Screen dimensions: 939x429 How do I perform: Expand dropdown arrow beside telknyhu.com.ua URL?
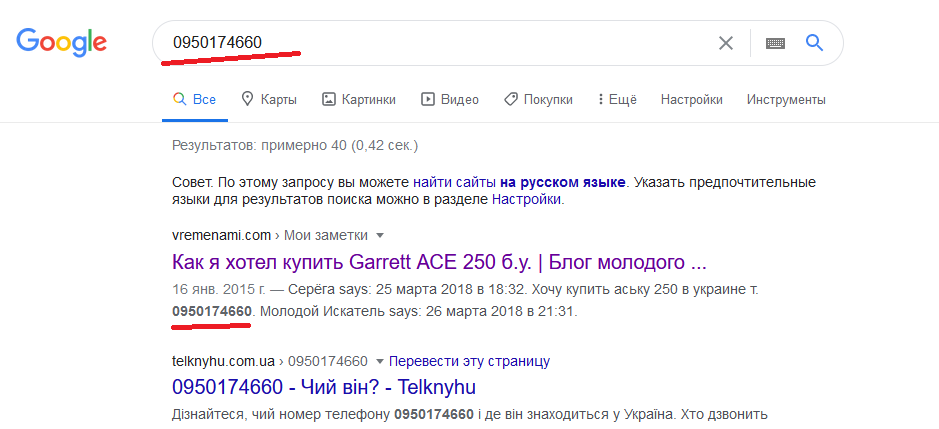[x=379, y=362]
